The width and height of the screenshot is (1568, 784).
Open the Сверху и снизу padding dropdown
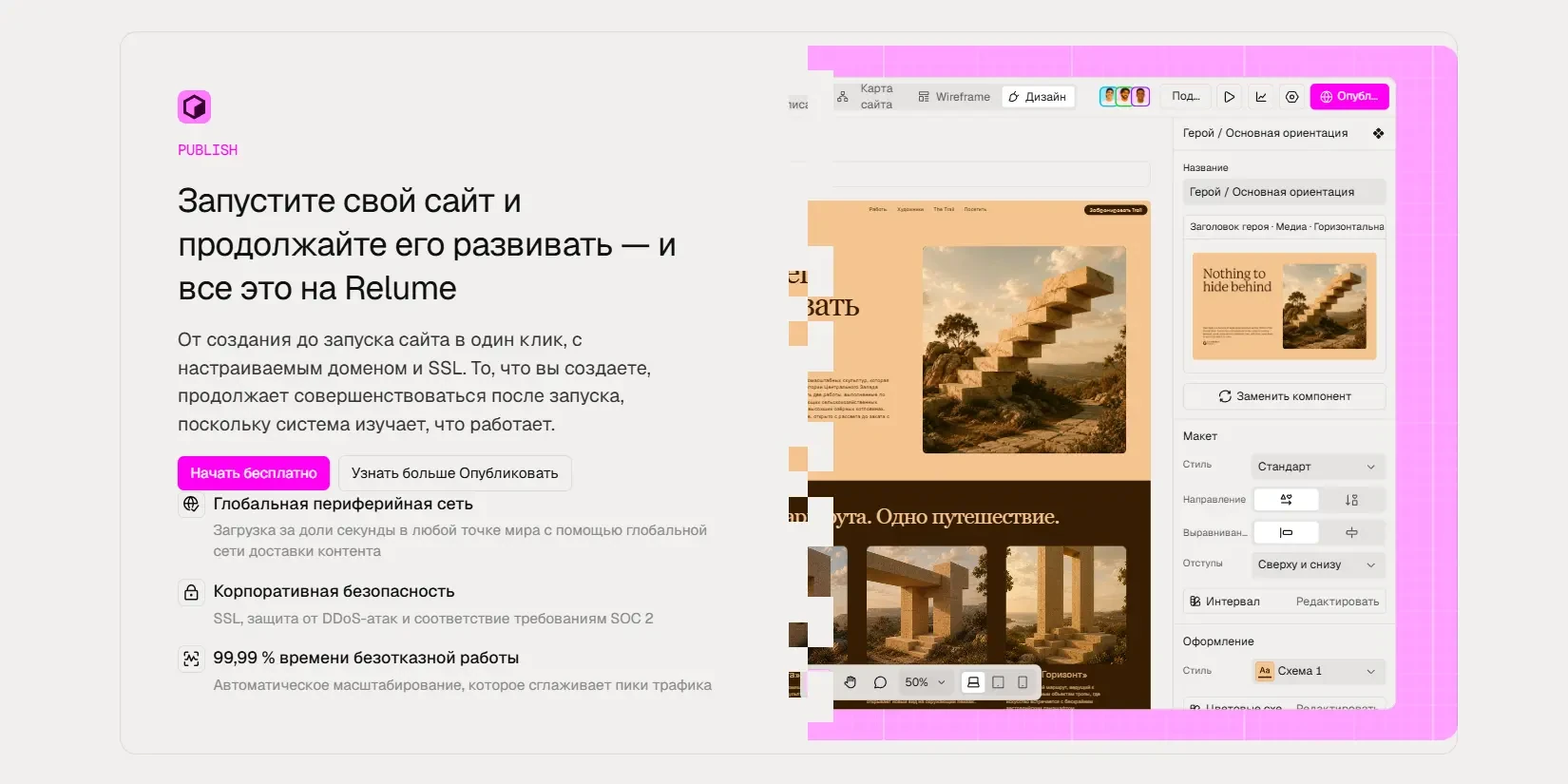point(1317,564)
